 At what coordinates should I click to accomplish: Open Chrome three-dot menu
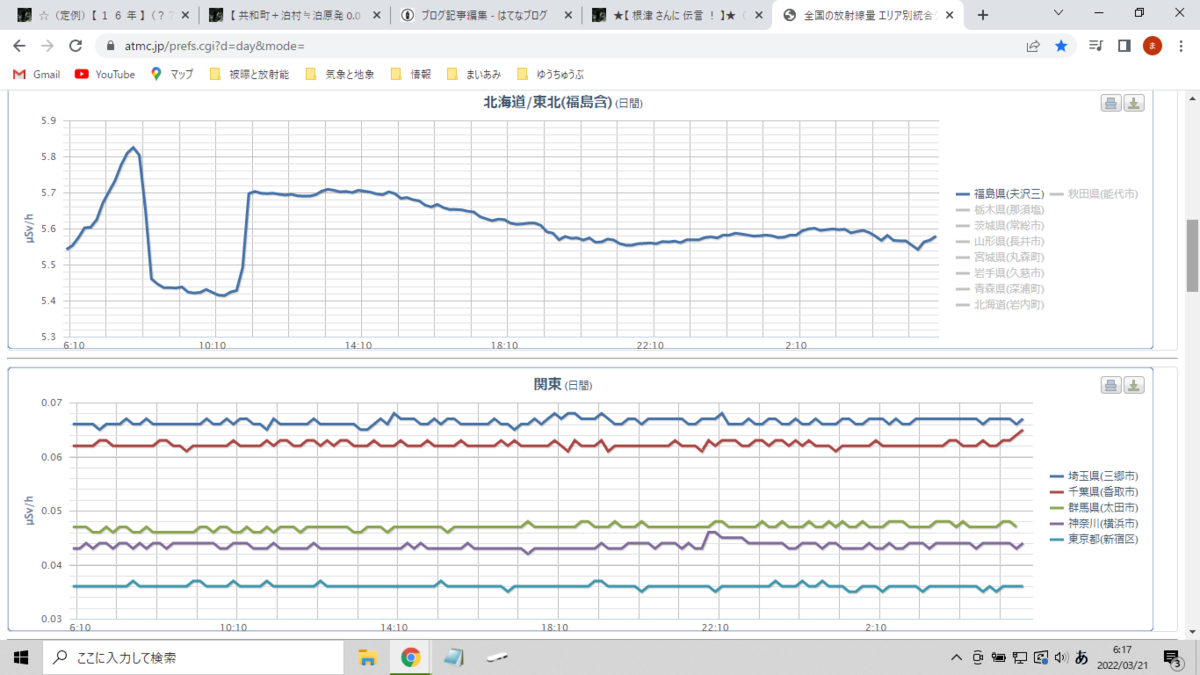click(1181, 46)
